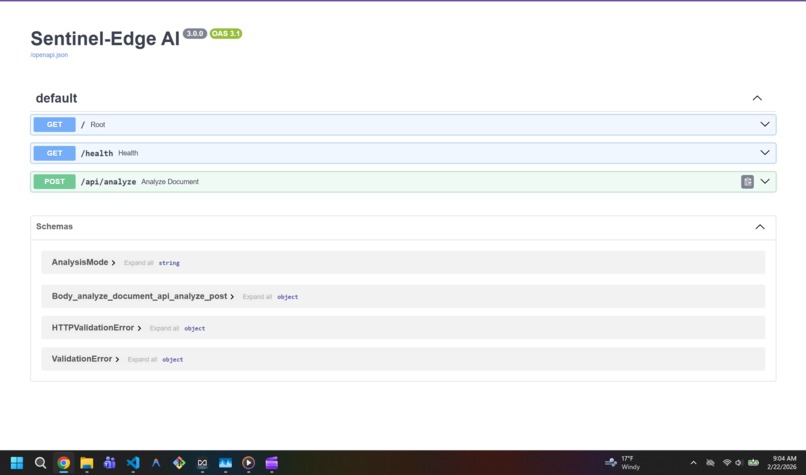Click Expand all next to ValidationError
The height and width of the screenshot is (475, 806).
pos(142,359)
